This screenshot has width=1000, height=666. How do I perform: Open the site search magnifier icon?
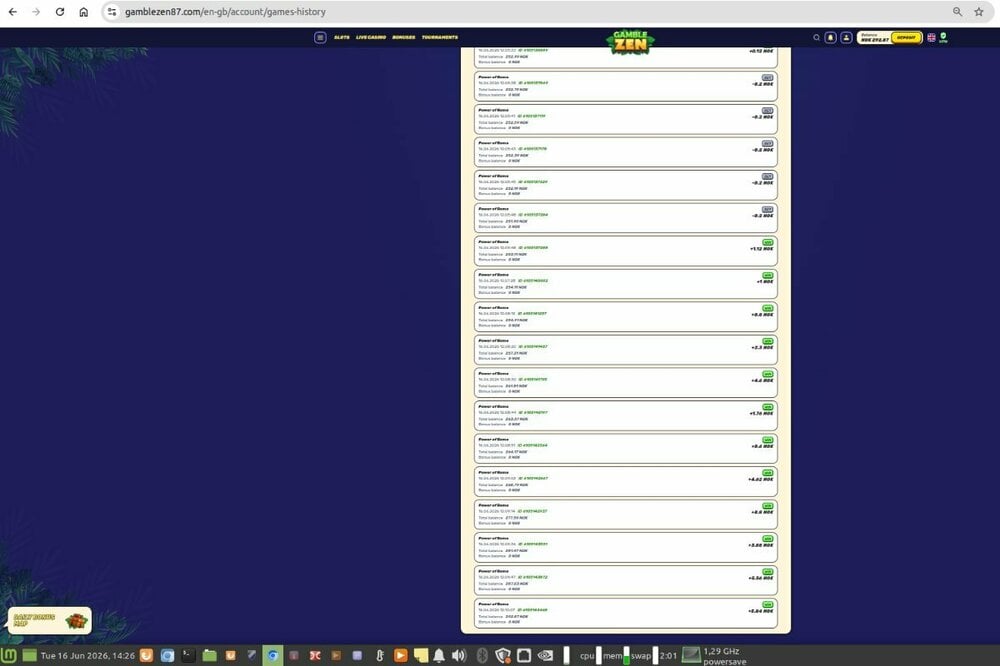[816, 38]
